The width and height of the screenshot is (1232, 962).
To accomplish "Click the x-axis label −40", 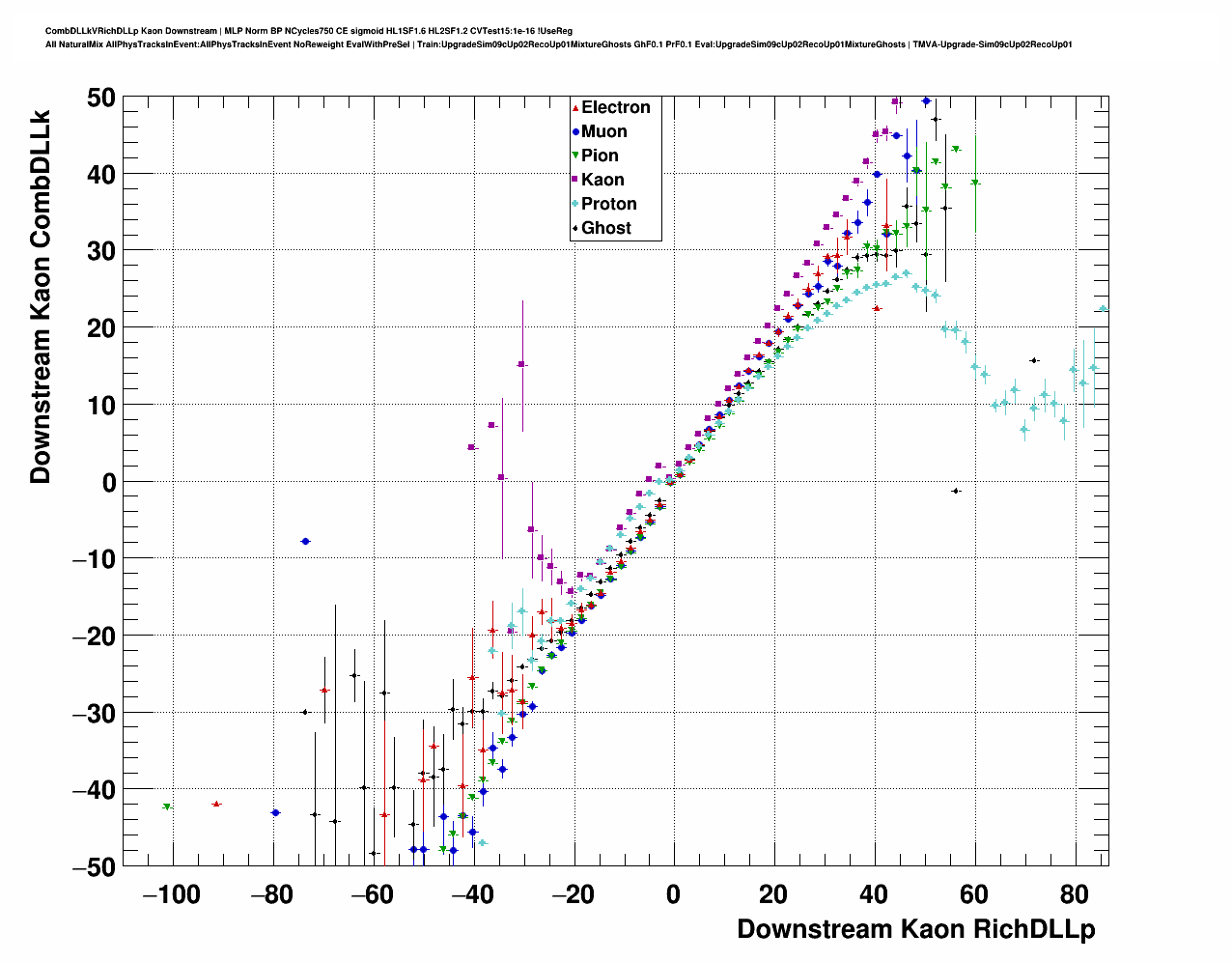I will tap(472, 894).
